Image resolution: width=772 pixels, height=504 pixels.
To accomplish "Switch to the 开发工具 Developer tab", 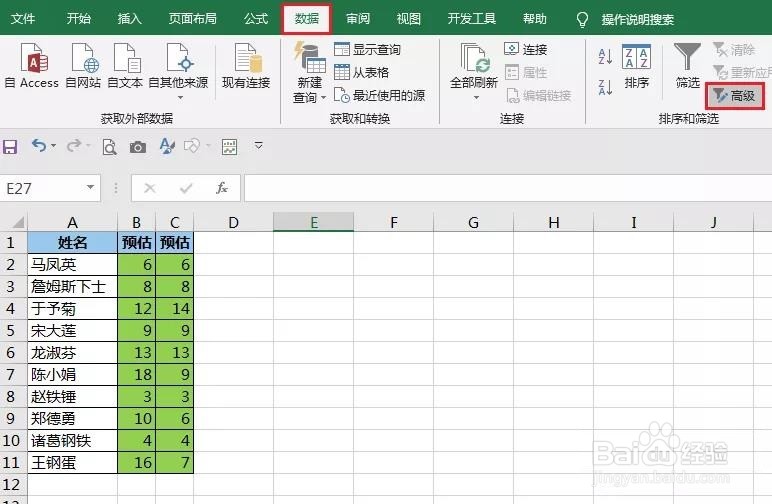I will tap(472, 19).
